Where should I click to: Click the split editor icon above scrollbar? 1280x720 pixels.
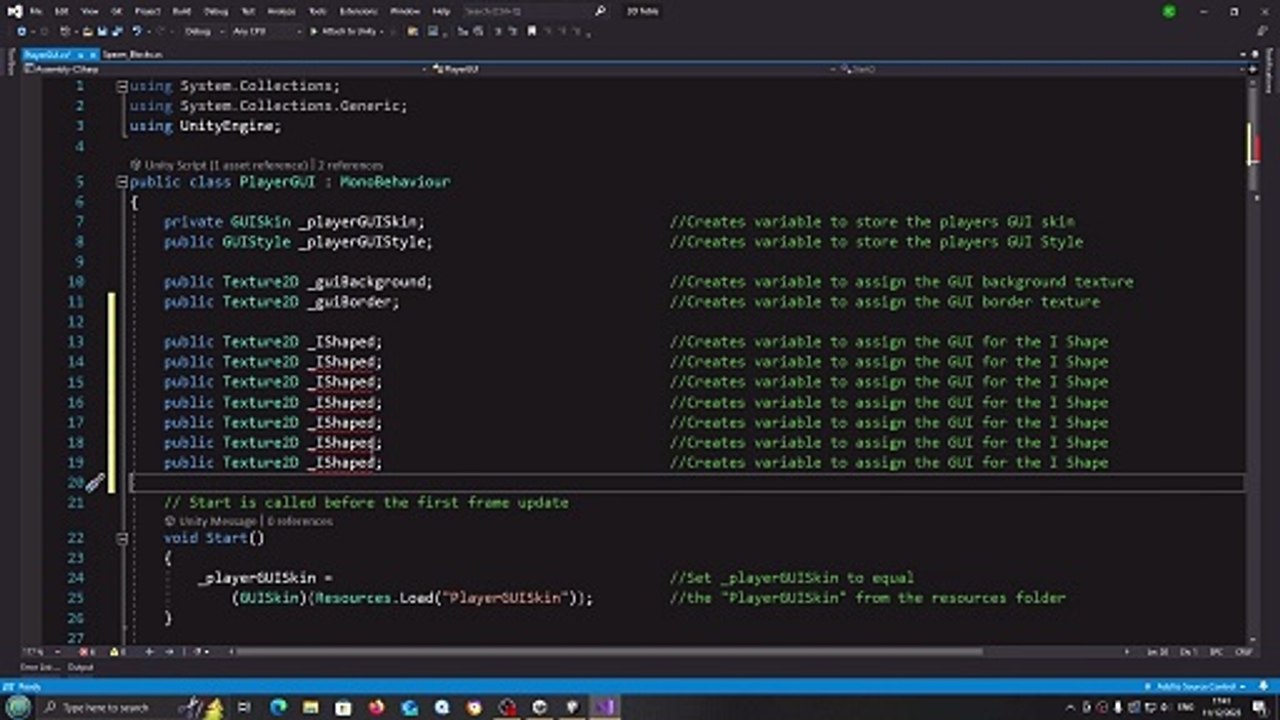(1252, 70)
